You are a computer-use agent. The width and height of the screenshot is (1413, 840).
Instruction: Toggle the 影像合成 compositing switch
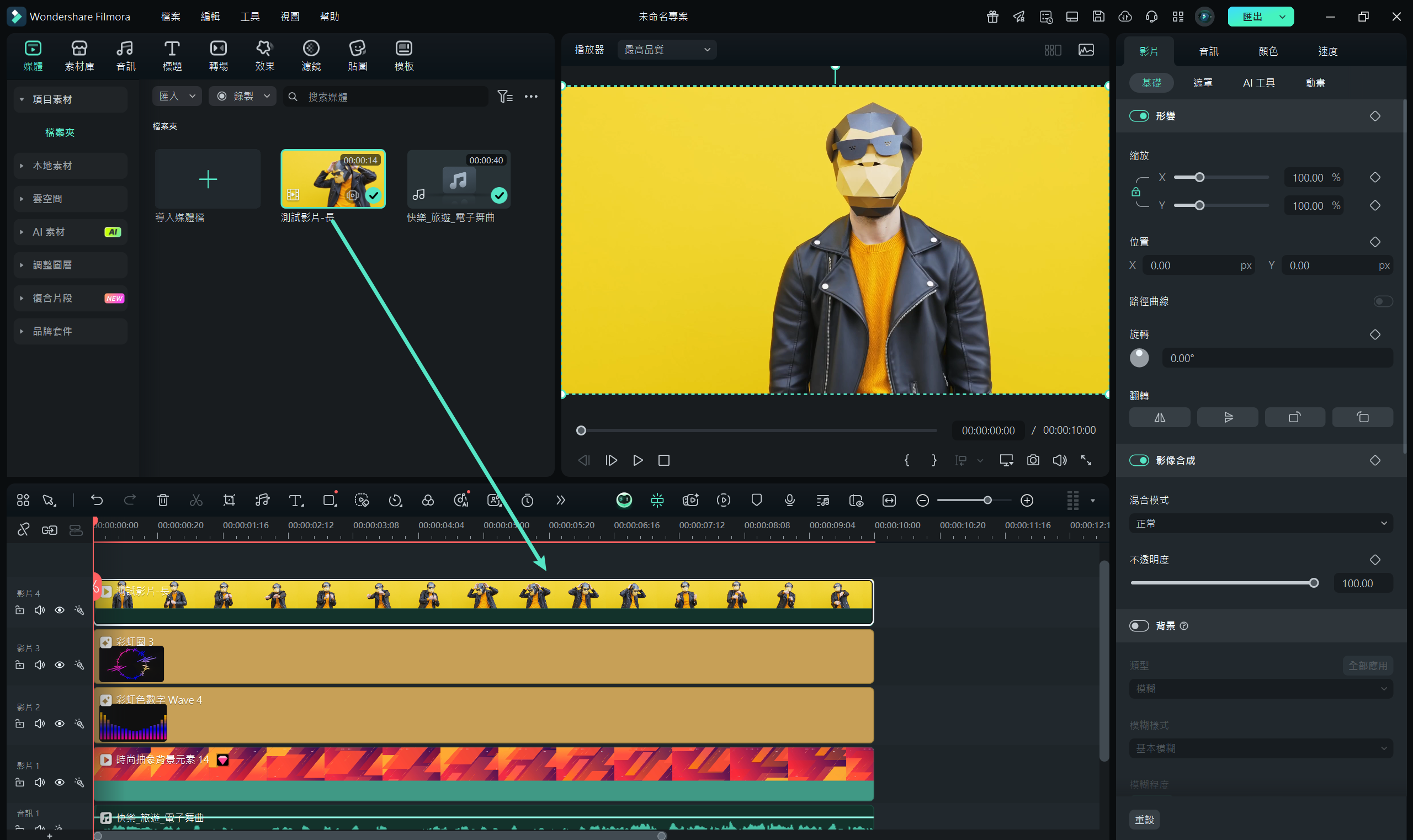(1139, 460)
